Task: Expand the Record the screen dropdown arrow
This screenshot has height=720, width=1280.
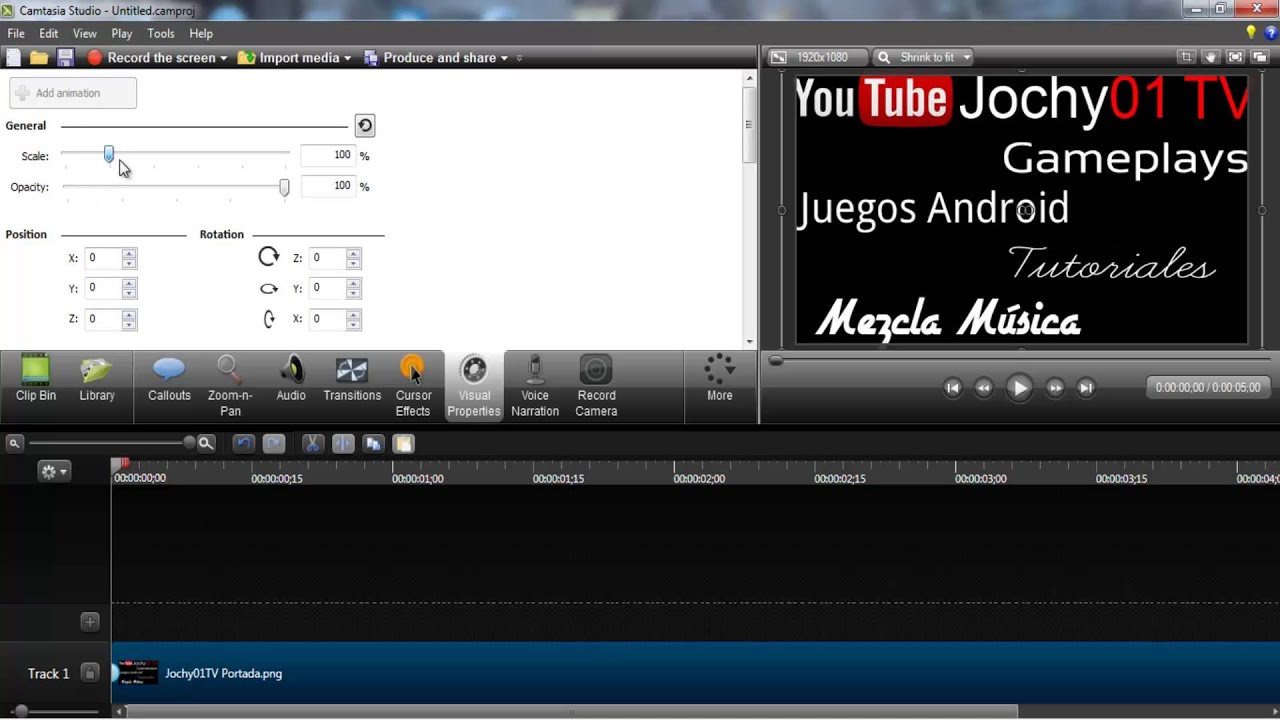Action: [x=223, y=58]
